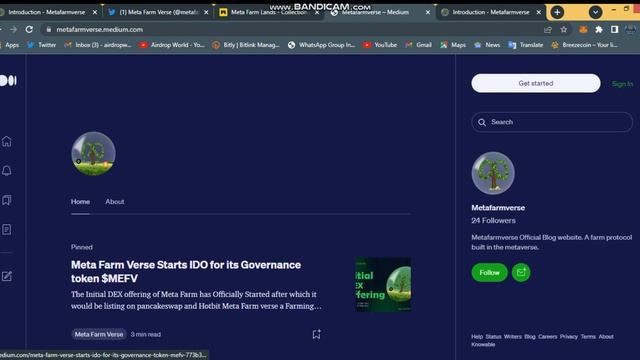Switch to first Introduction - Metafarmverse tab
640x360 pixels.
47,12
